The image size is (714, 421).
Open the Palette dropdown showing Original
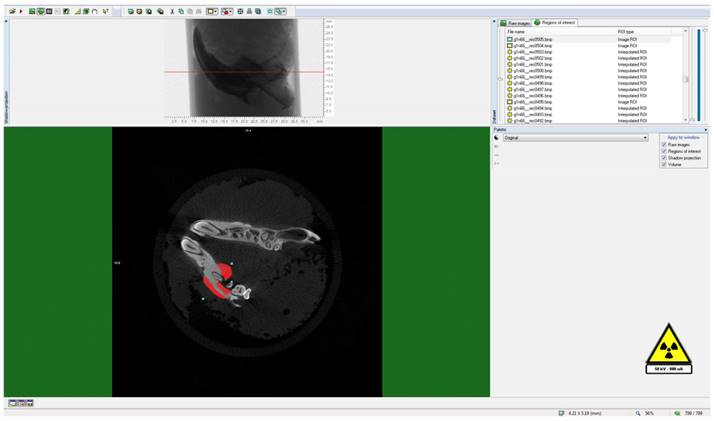[x=576, y=137]
